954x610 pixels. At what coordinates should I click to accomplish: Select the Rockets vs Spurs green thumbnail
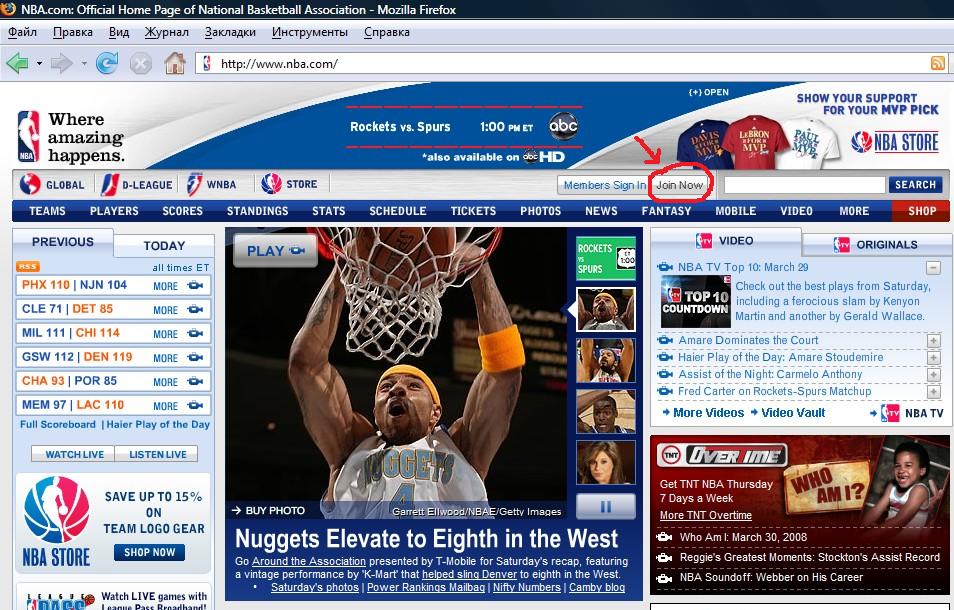[x=605, y=258]
